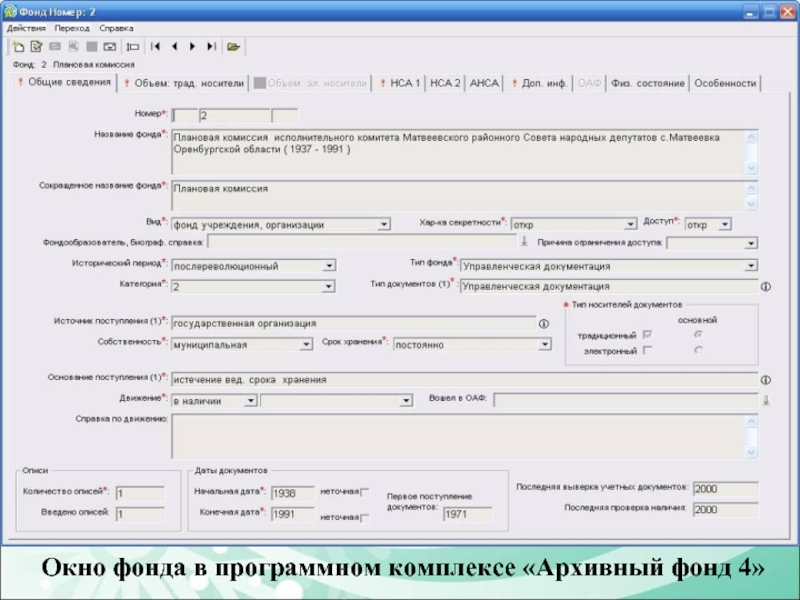Click the application icon in title bar
800x600 pixels.
click(10, 11)
